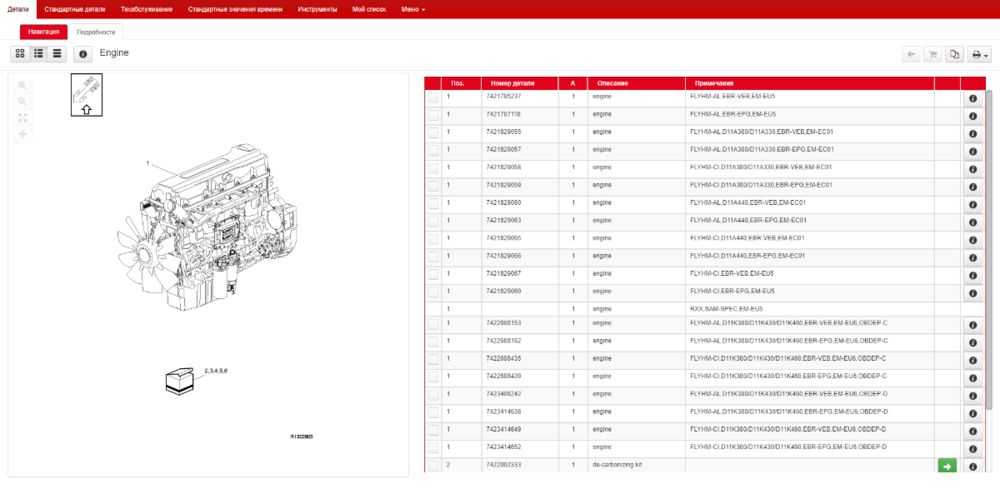Open the Техобслуживание menu item
Image resolution: width=1000 pixels, height=484 pixels.
146,9
